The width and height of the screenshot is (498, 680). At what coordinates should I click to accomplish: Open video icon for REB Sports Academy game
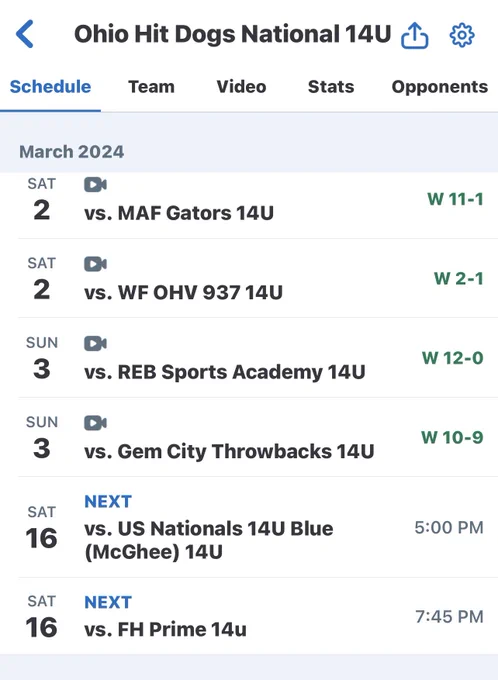point(95,343)
